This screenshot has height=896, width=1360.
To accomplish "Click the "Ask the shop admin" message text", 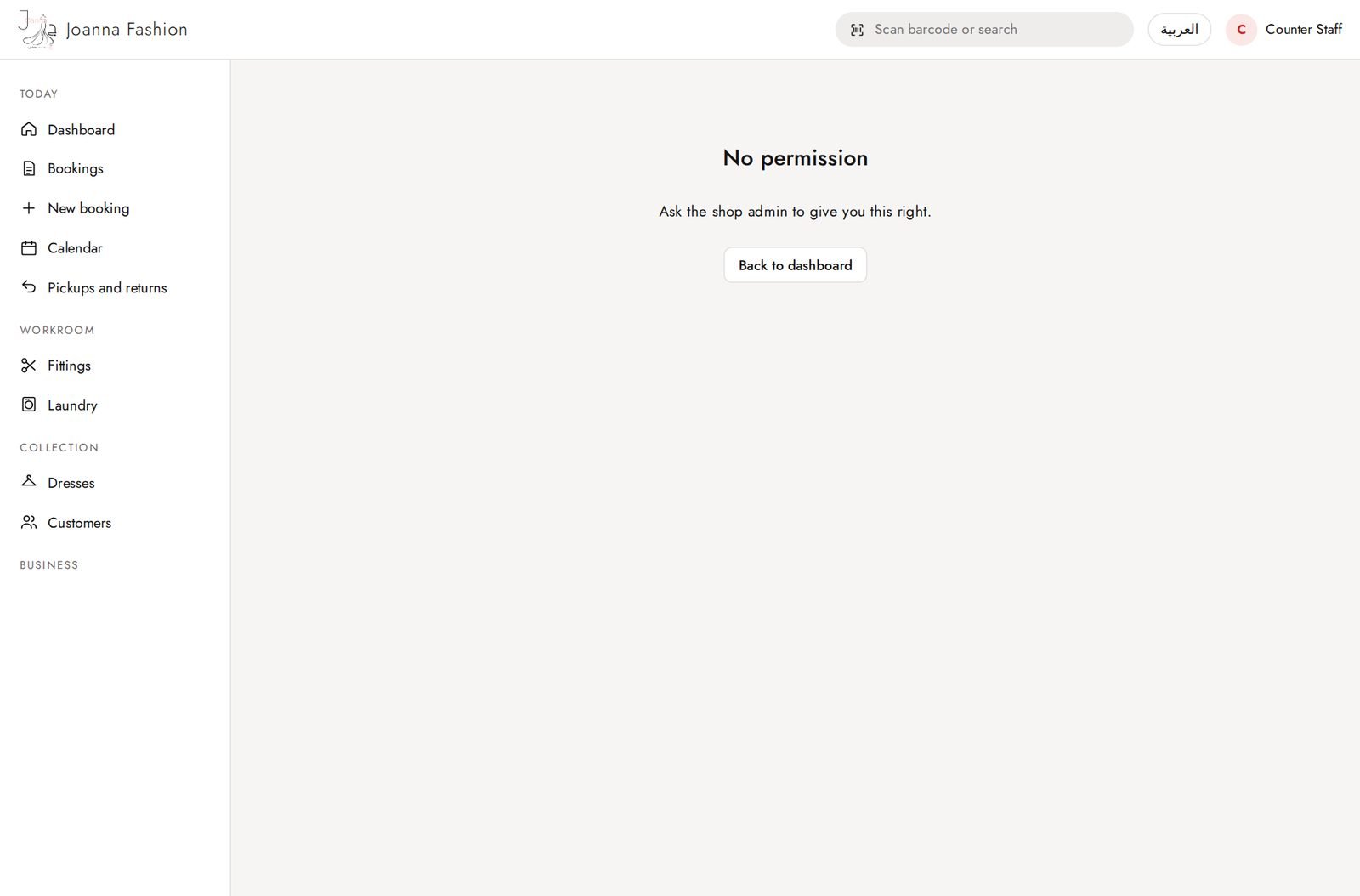I will click(795, 212).
